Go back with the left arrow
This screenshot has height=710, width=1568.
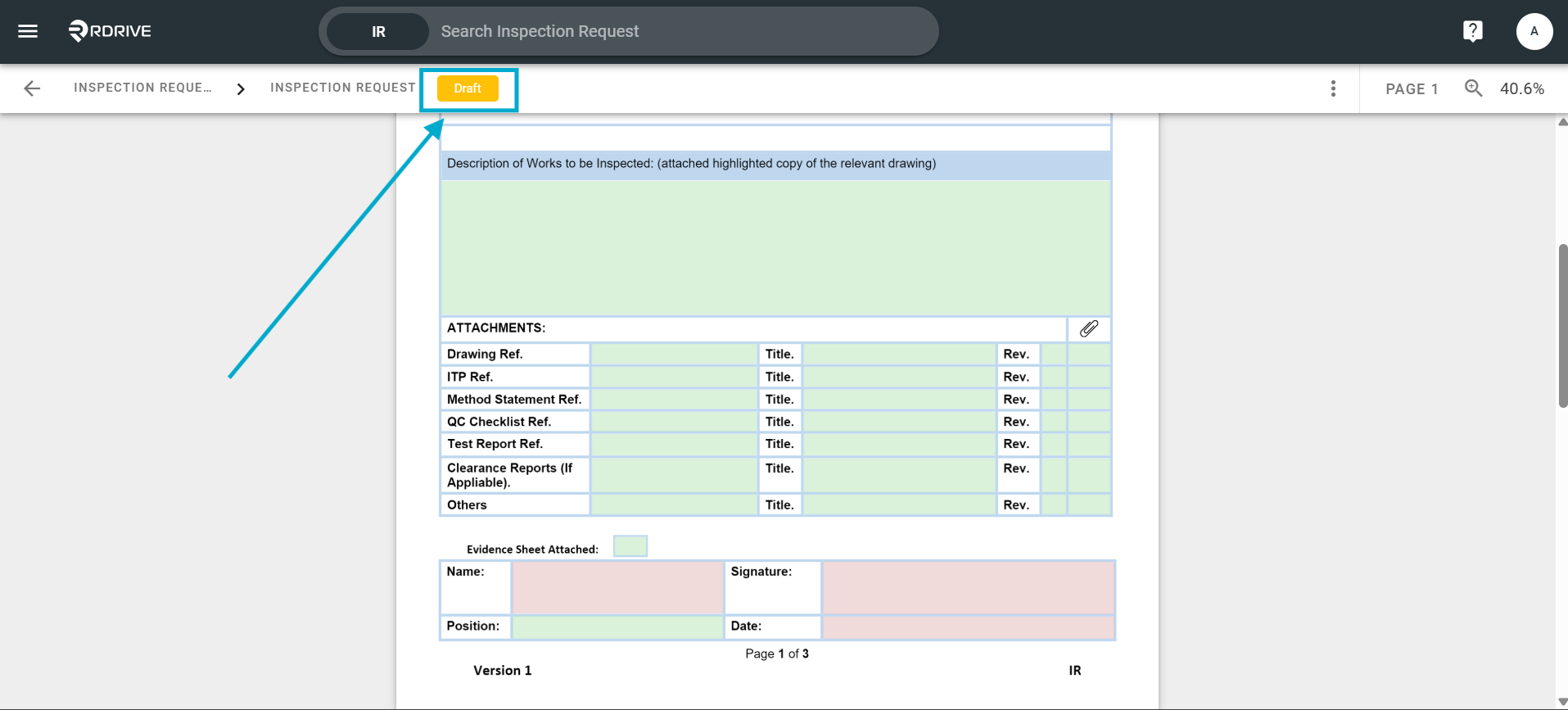tap(32, 88)
